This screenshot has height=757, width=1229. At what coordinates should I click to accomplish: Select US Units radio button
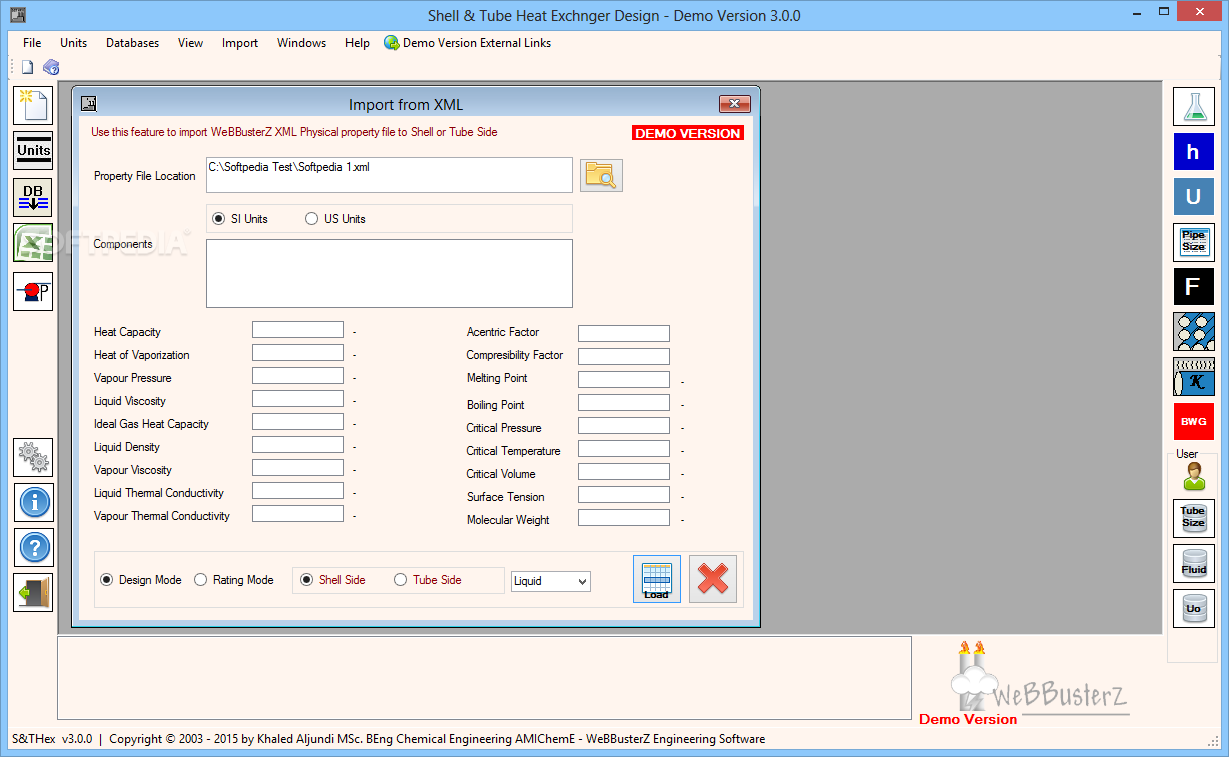click(x=312, y=219)
